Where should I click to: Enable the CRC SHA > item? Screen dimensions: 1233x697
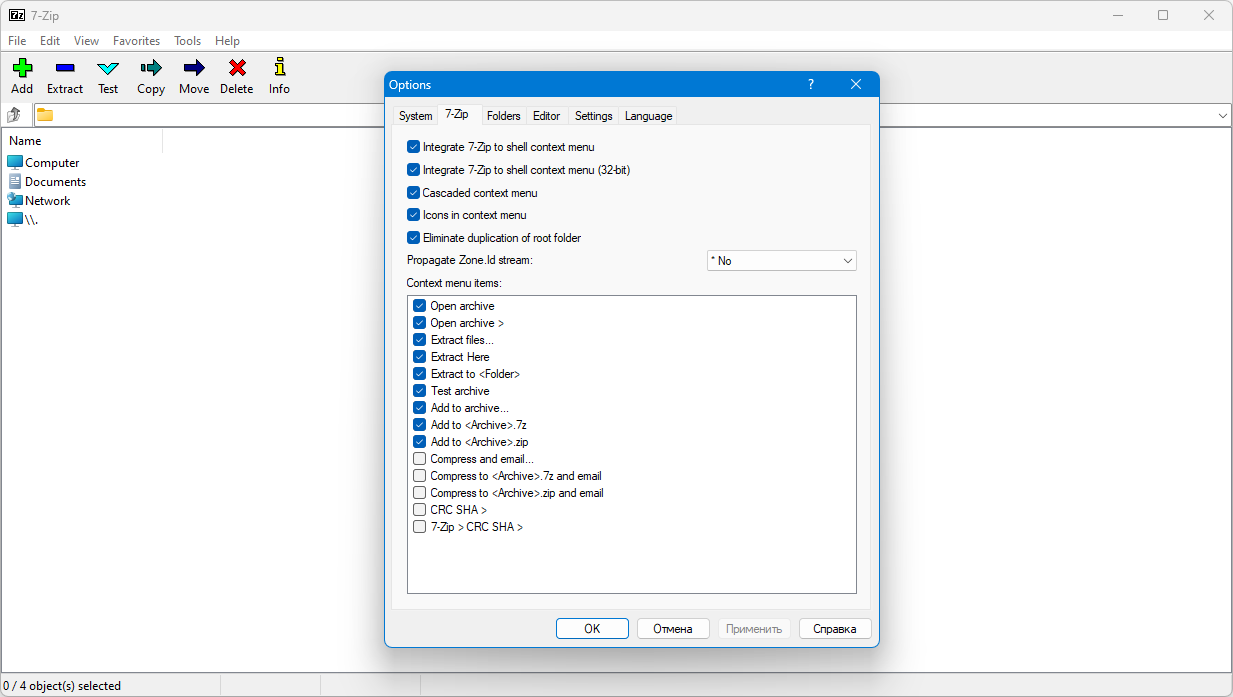420,510
